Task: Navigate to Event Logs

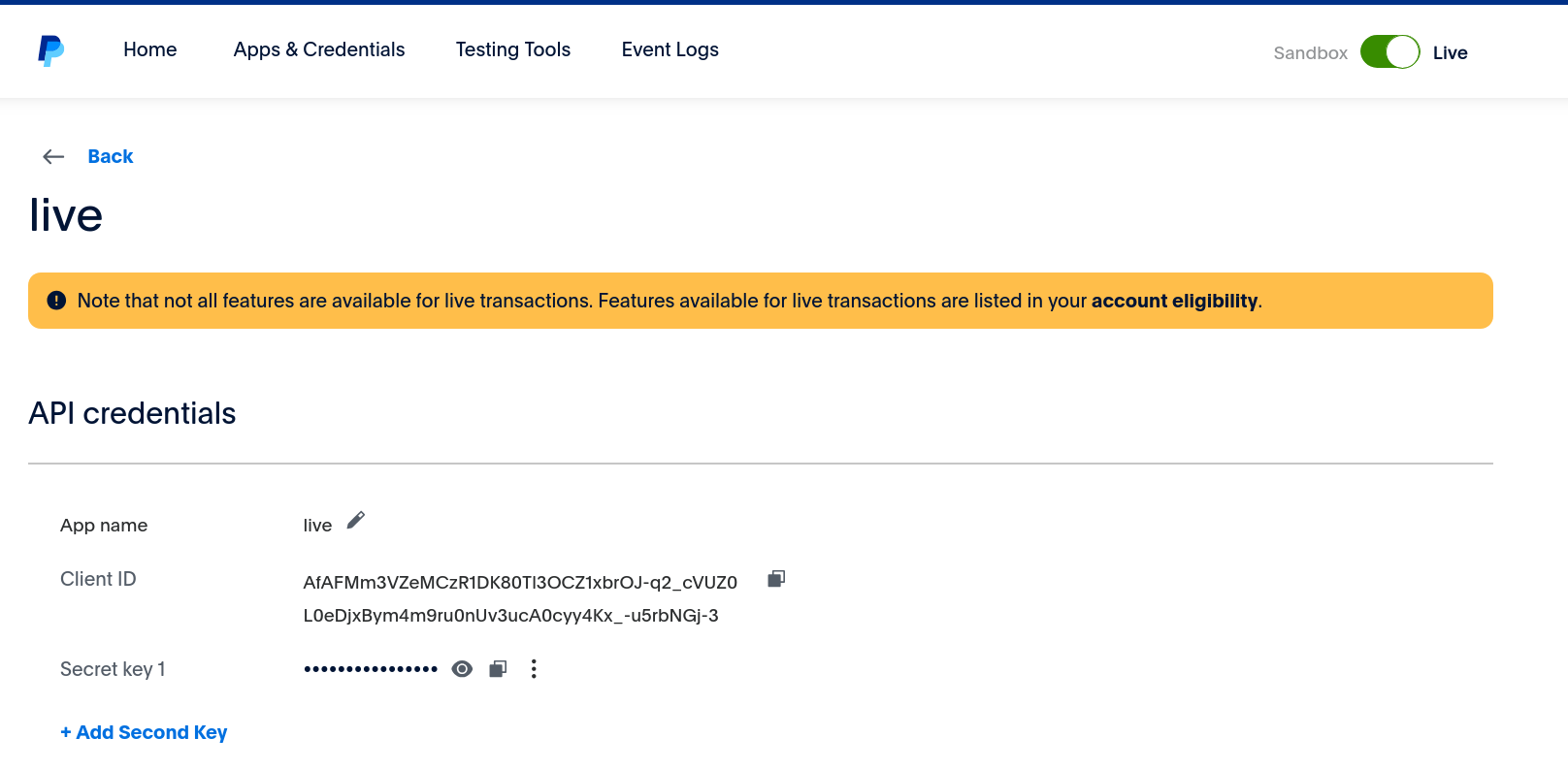Action: tap(670, 49)
